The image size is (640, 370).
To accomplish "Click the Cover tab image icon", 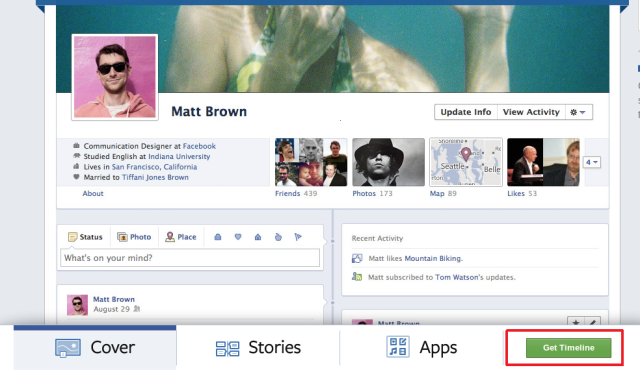I will click(68, 348).
